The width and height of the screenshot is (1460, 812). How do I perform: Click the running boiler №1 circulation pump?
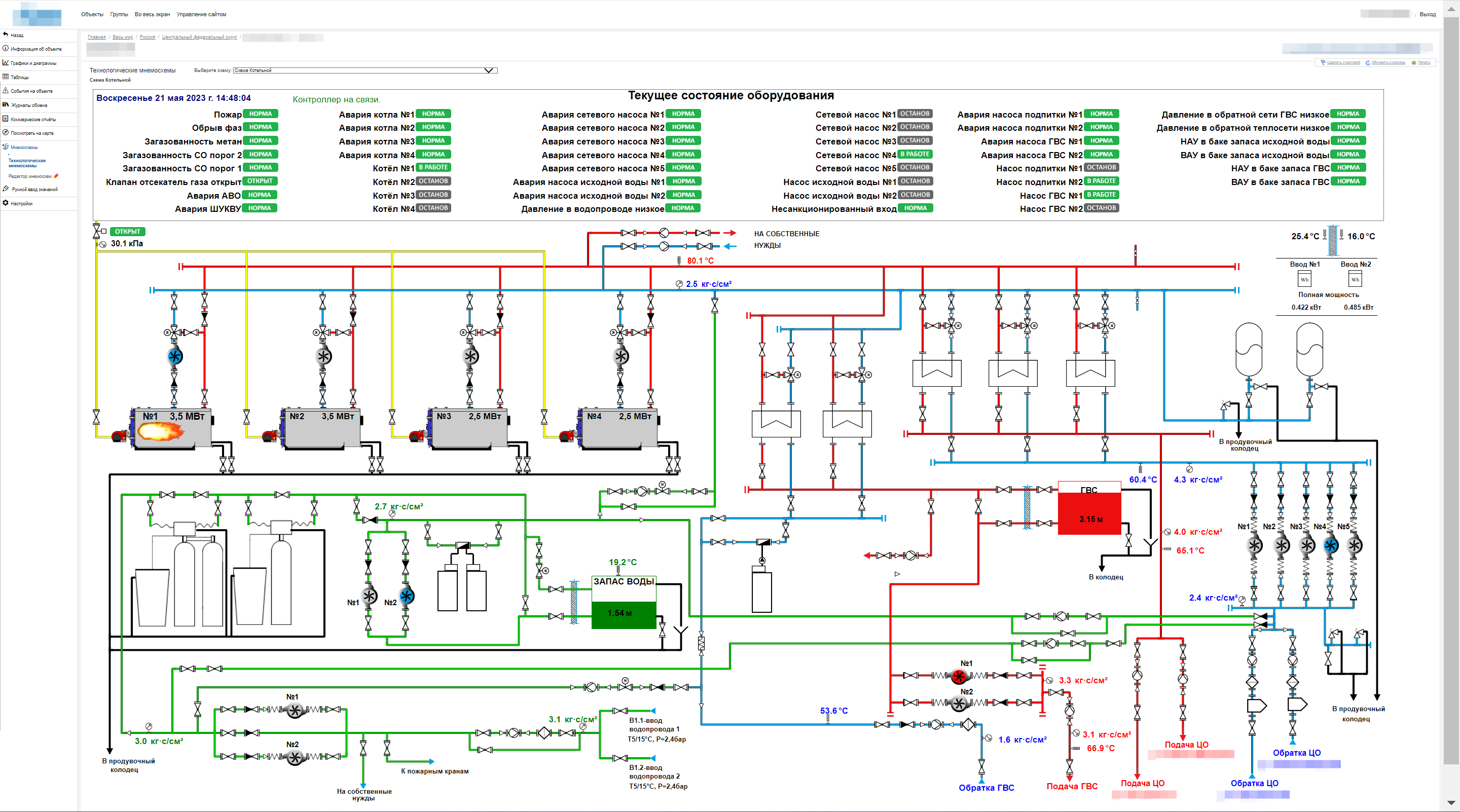click(174, 356)
